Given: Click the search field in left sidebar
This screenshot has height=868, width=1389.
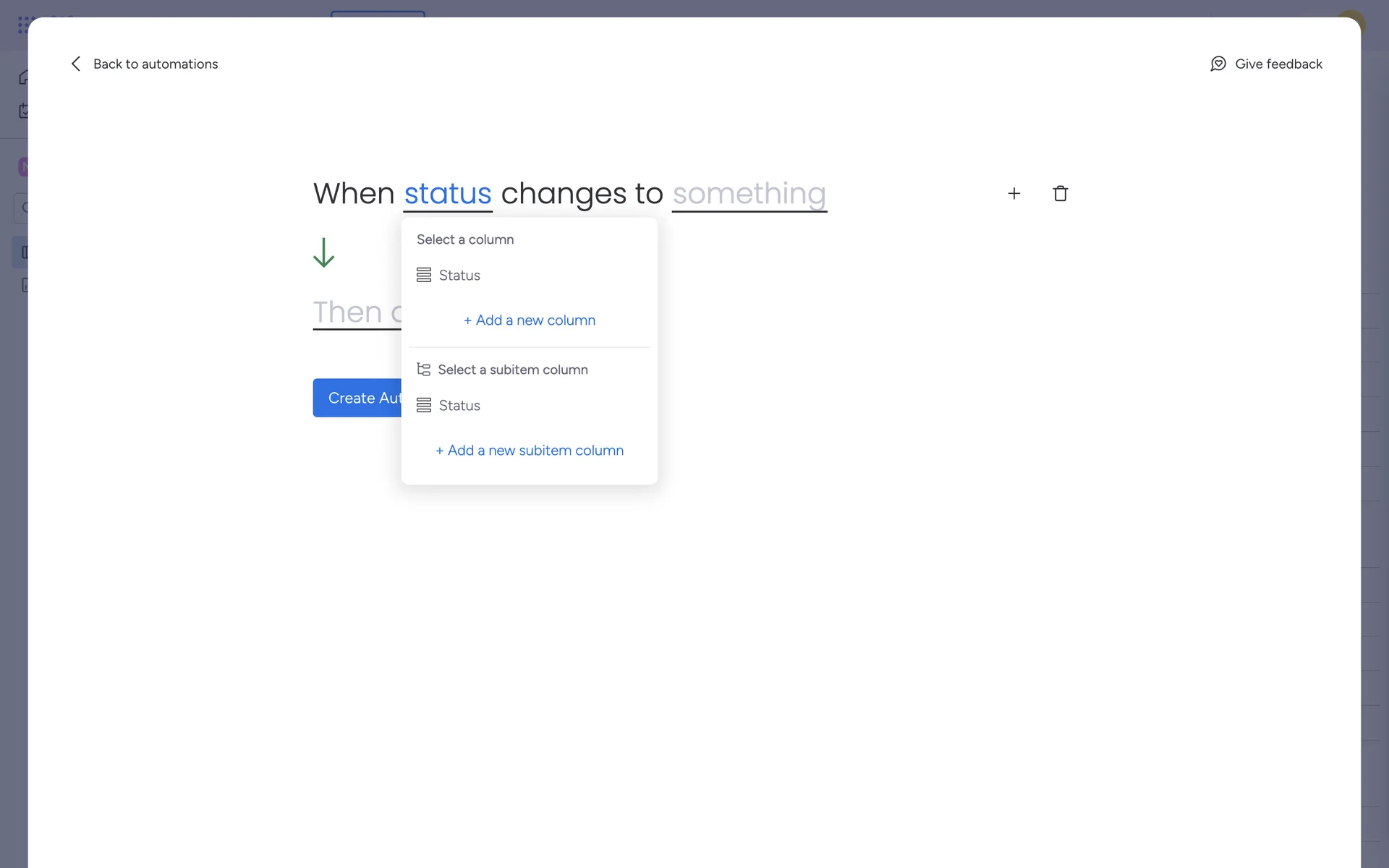Looking at the screenshot, I should pyautogui.click(x=22, y=208).
